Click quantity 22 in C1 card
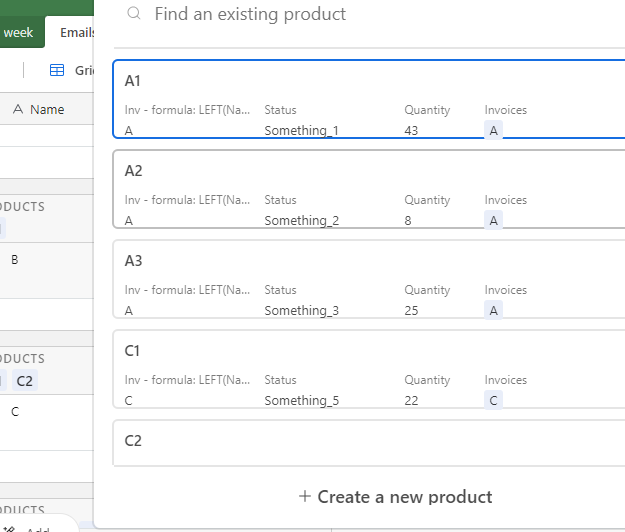This screenshot has height=532, width=625. (411, 400)
